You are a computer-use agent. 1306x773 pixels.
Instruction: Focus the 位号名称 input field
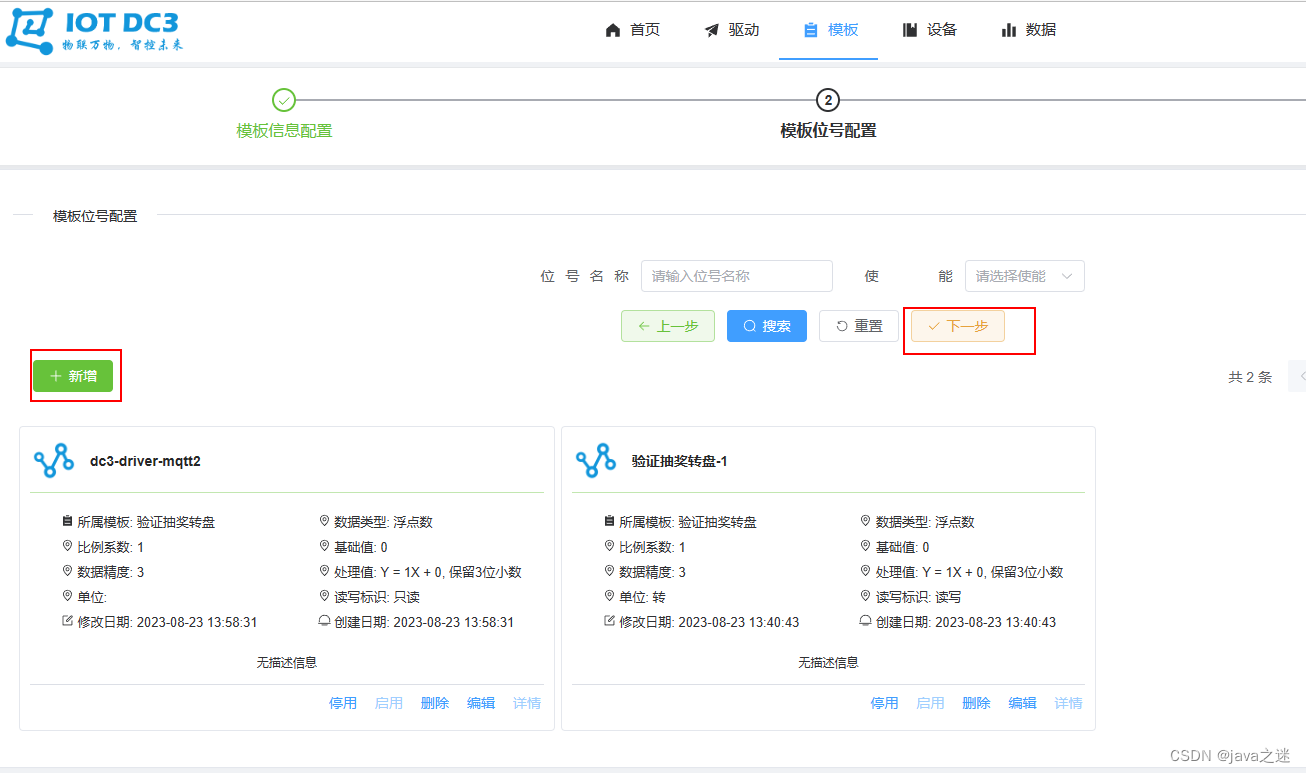pyautogui.click(x=737, y=276)
